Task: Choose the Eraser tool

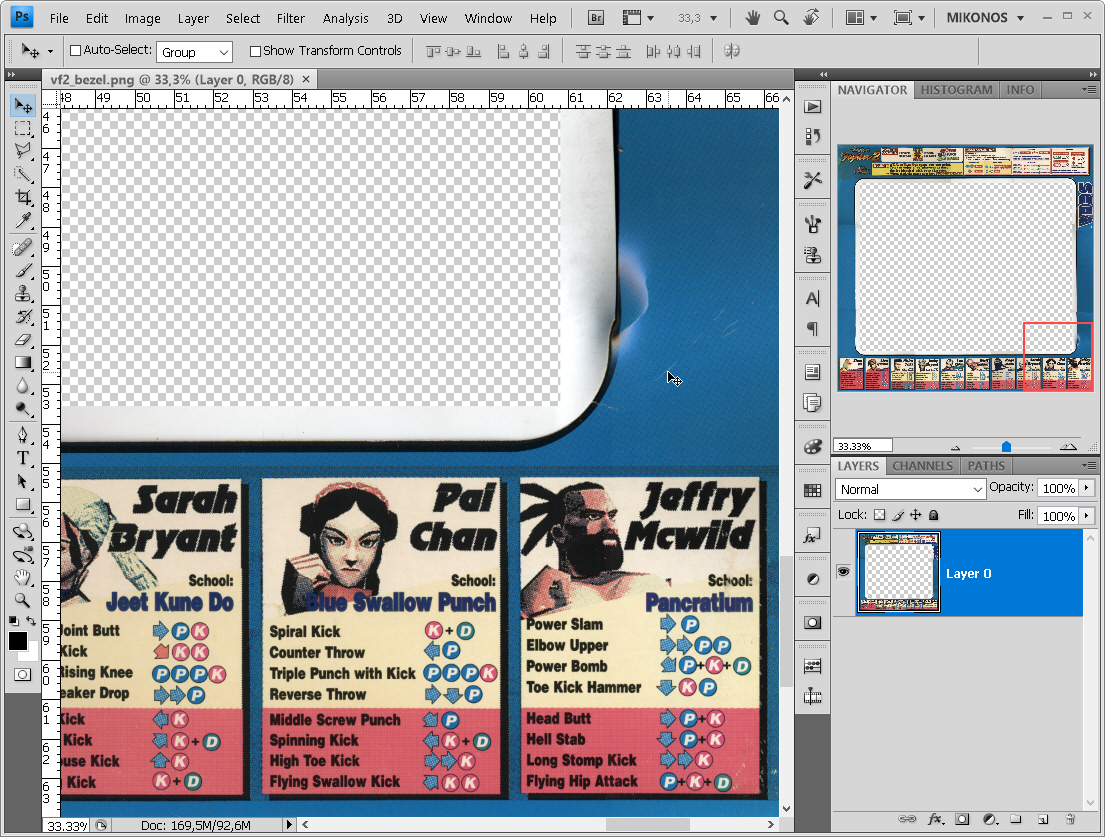Action: pos(23,340)
